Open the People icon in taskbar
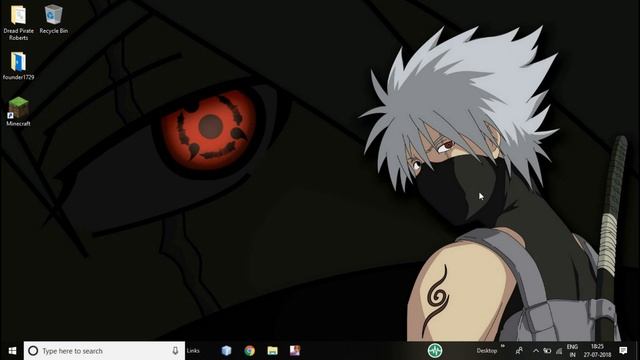640x360 pixels. pyautogui.click(x=519, y=351)
